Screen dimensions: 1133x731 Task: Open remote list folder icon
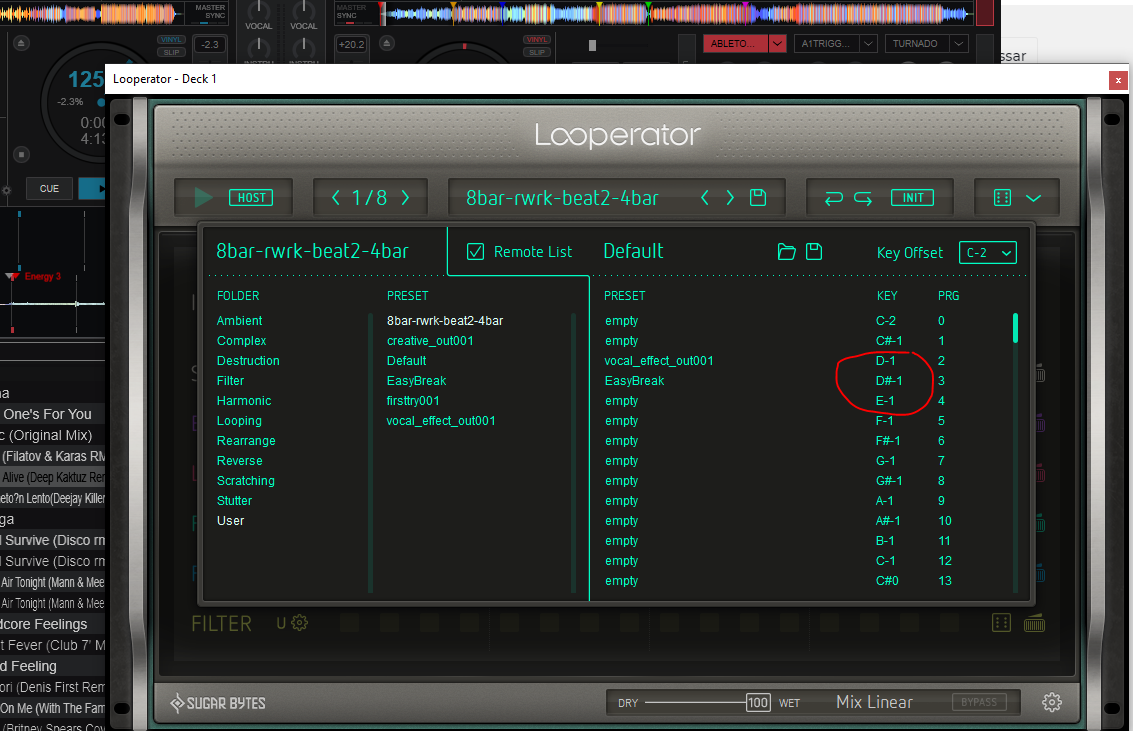(786, 251)
